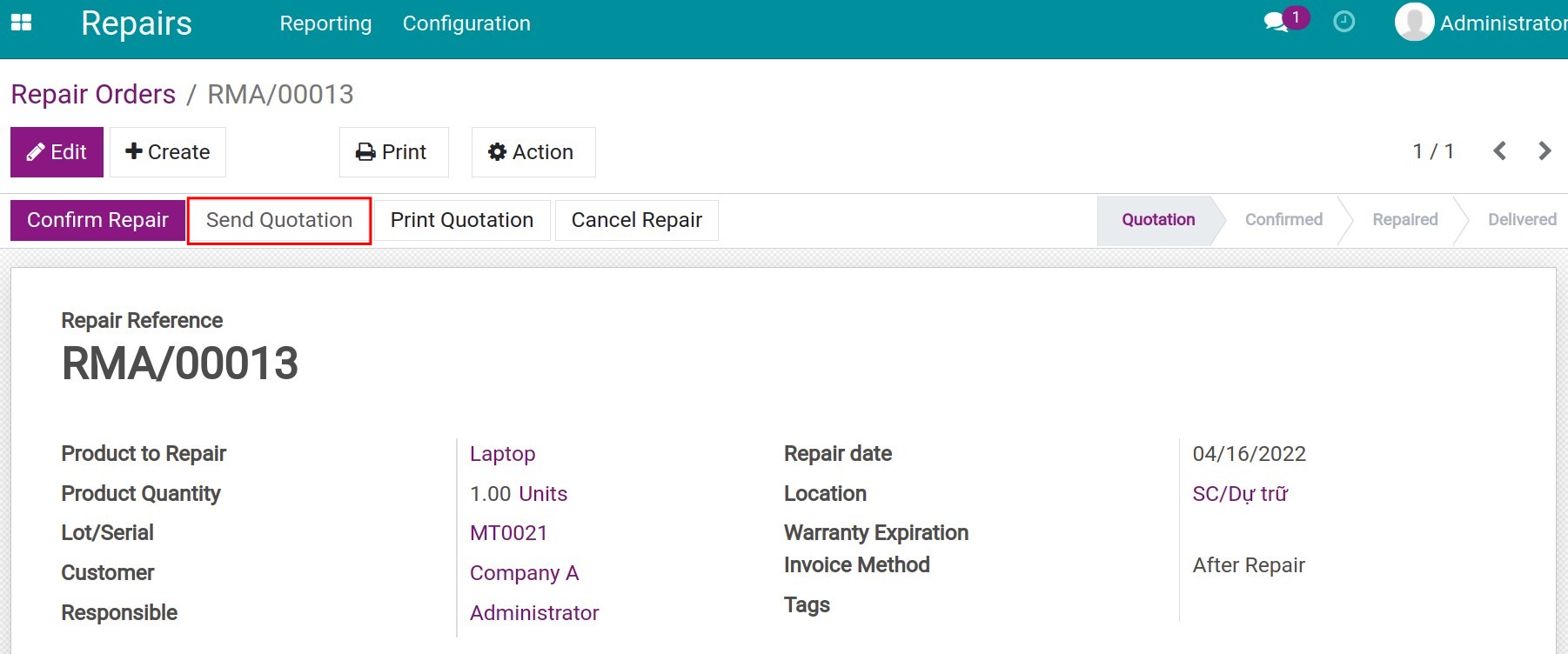Click the 1.00 quantity value
Viewport: 1568px width, 654px height.
click(490, 494)
